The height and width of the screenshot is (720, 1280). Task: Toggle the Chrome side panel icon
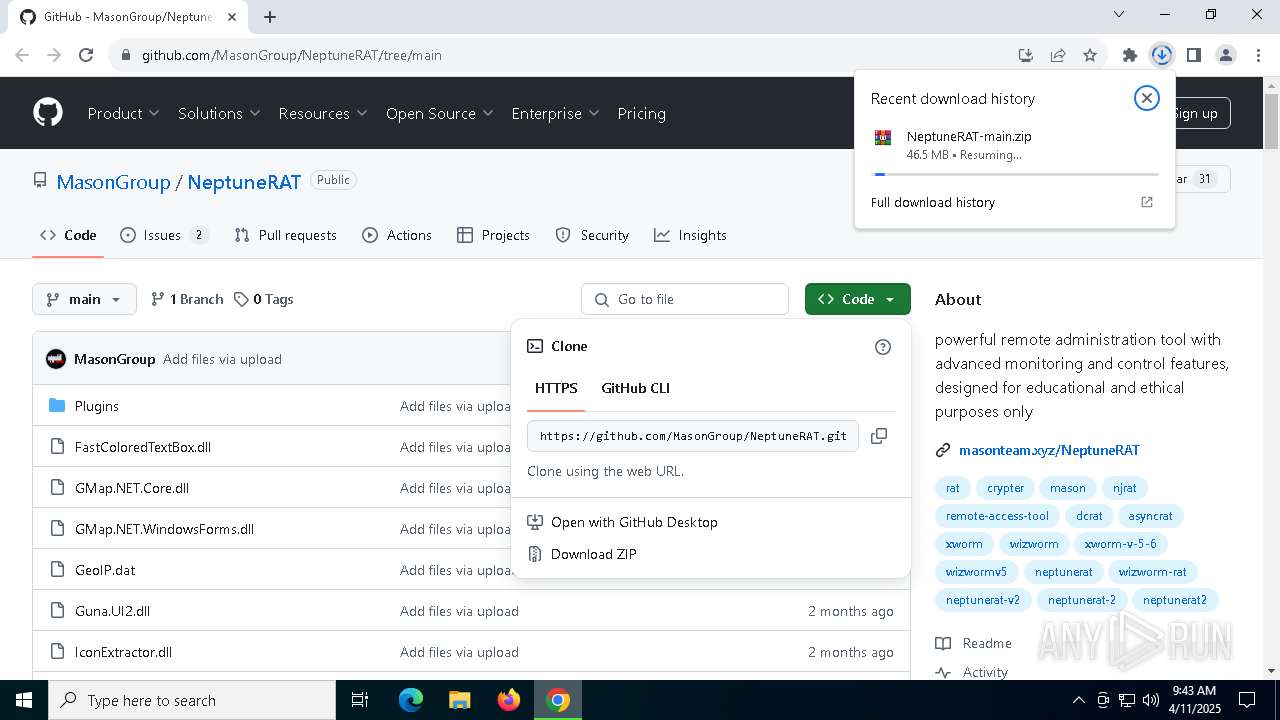1193,56
